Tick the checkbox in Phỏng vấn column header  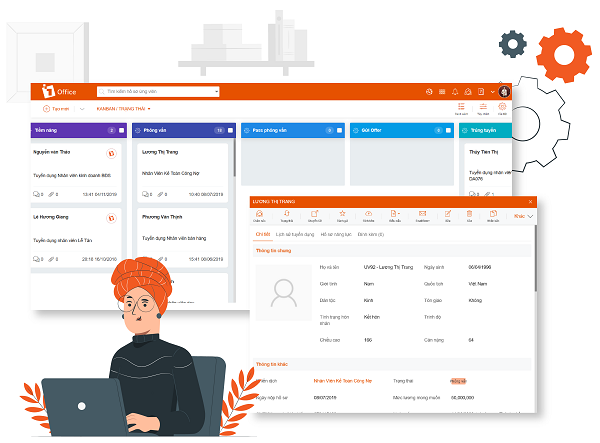point(230,130)
